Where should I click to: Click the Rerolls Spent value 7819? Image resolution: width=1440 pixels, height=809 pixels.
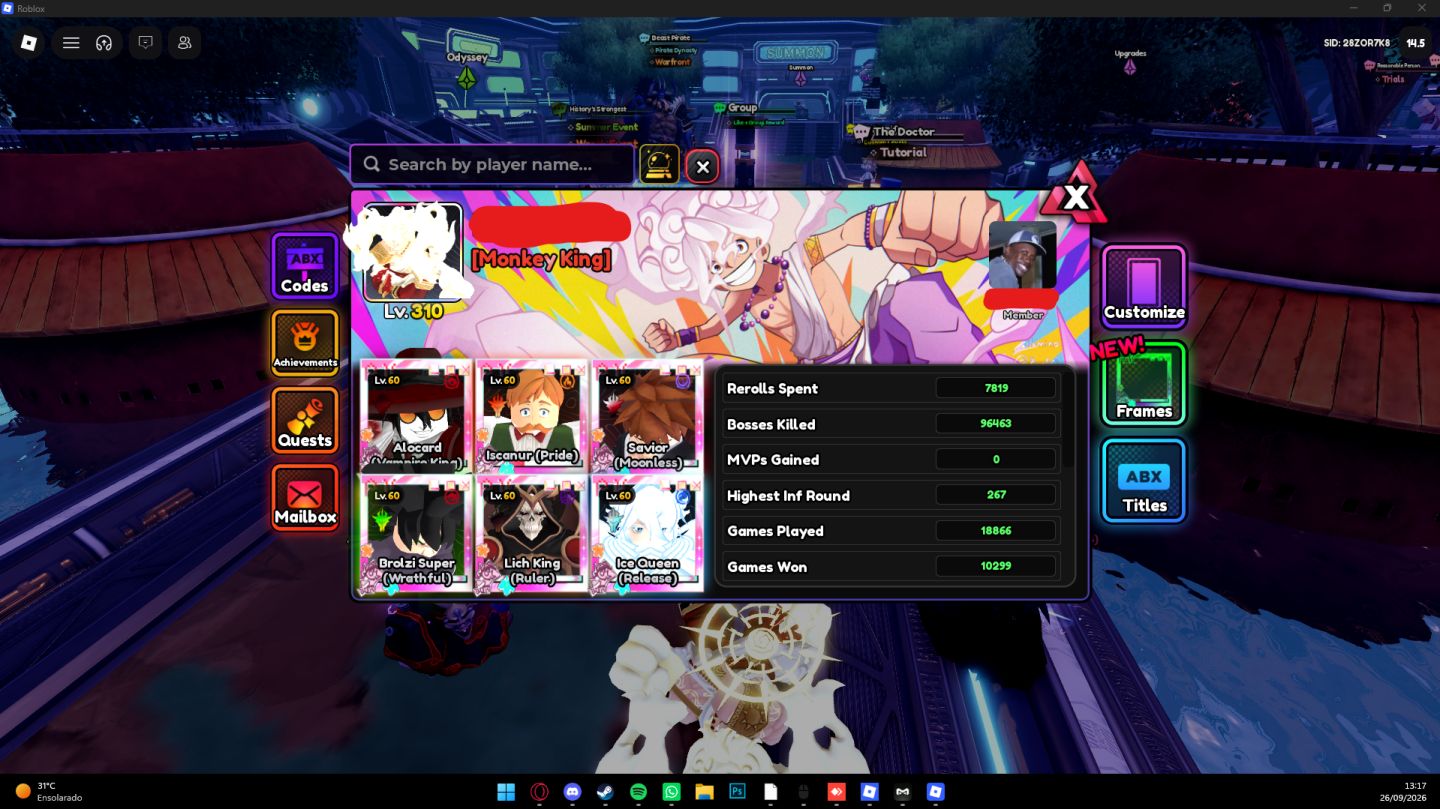[x=995, y=388]
